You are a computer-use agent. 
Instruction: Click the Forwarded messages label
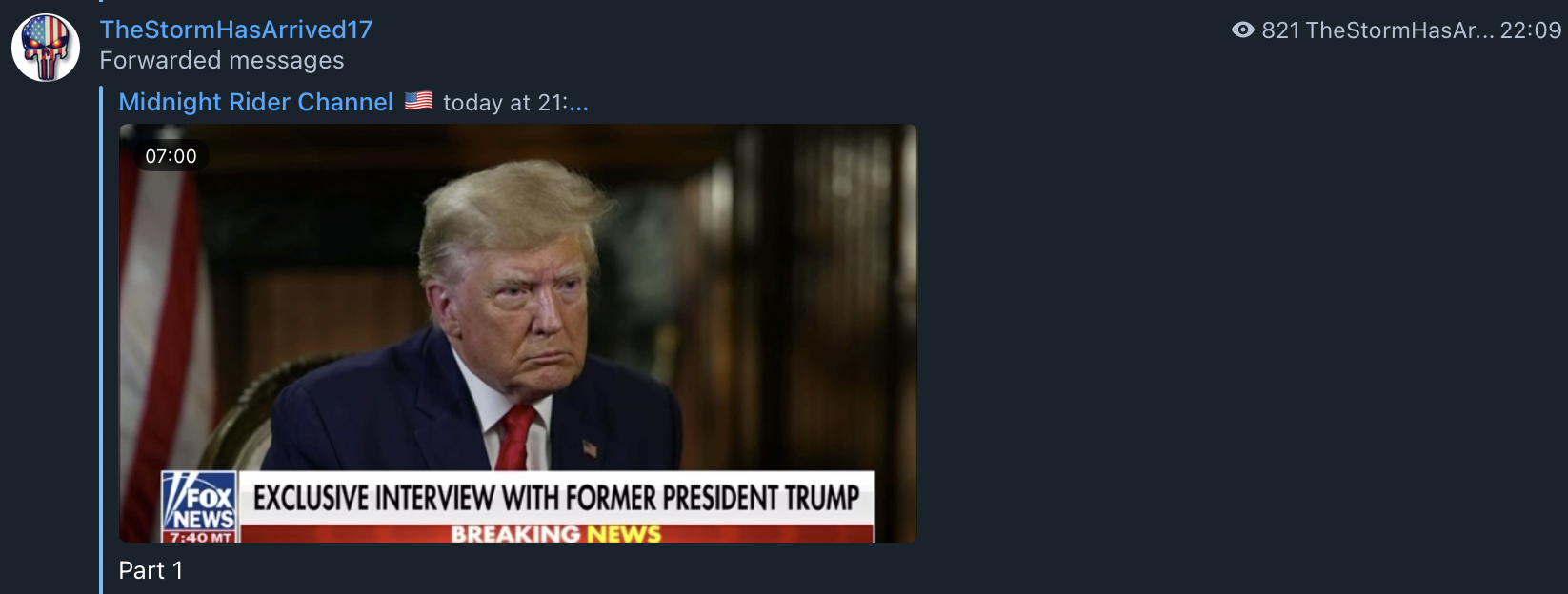tap(222, 60)
